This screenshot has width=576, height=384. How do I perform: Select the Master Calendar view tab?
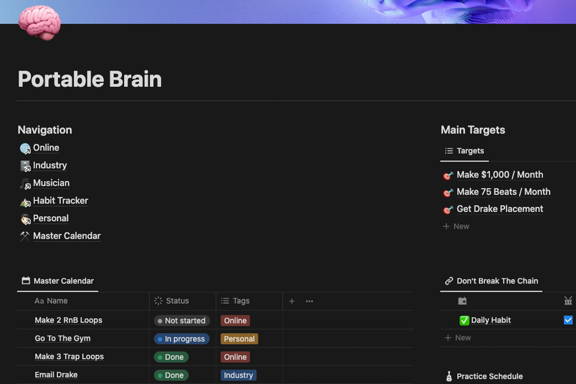[58, 281]
